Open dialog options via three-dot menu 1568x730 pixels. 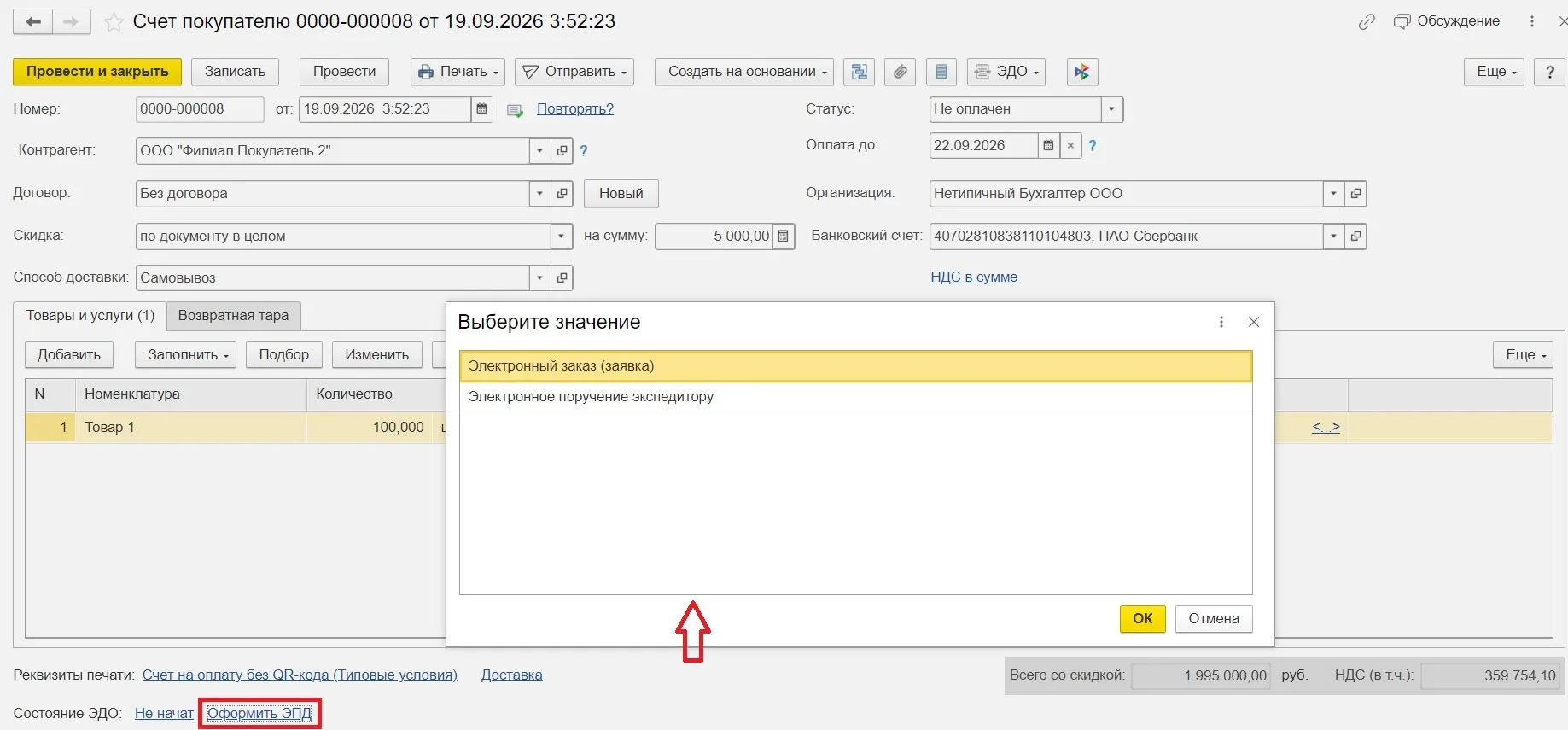tap(1221, 322)
